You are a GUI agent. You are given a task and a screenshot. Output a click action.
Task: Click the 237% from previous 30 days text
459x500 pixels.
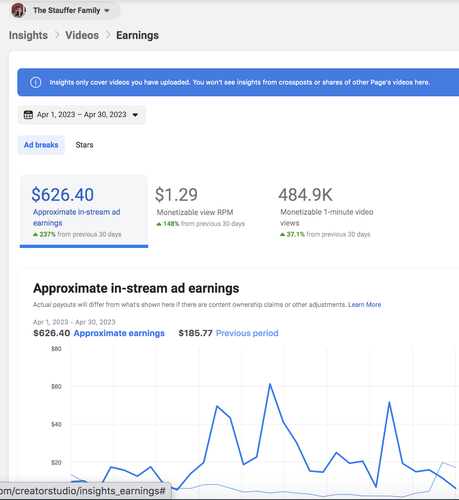[77, 234]
